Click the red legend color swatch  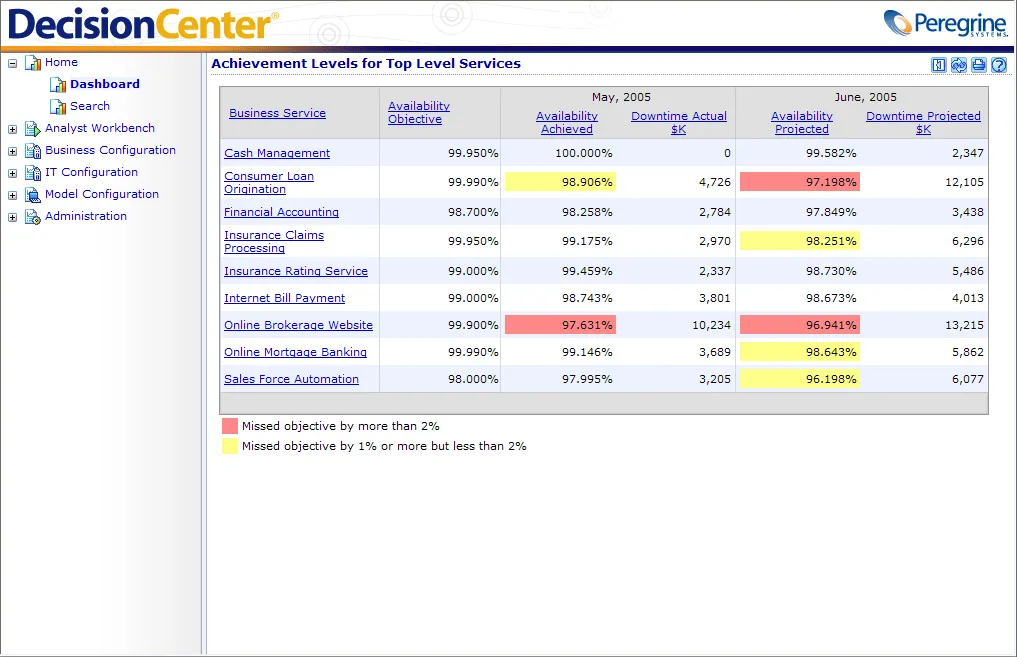pyautogui.click(x=230, y=426)
